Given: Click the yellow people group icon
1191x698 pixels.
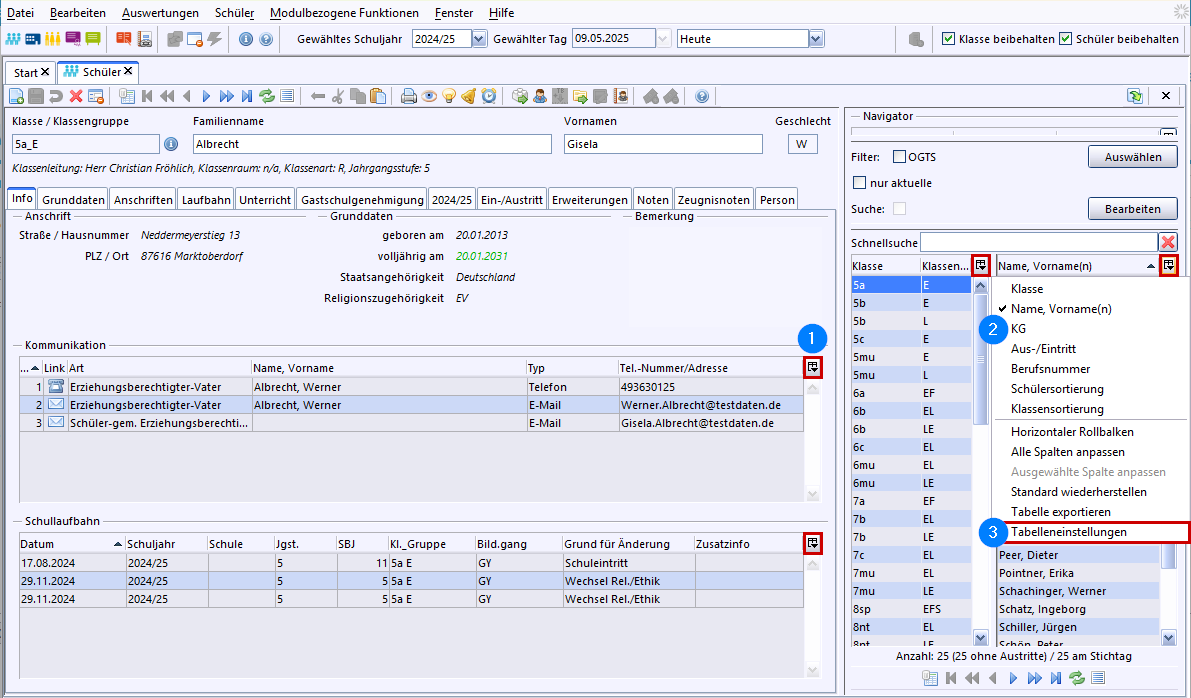Looking at the screenshot, I should [x=52, y=39].
